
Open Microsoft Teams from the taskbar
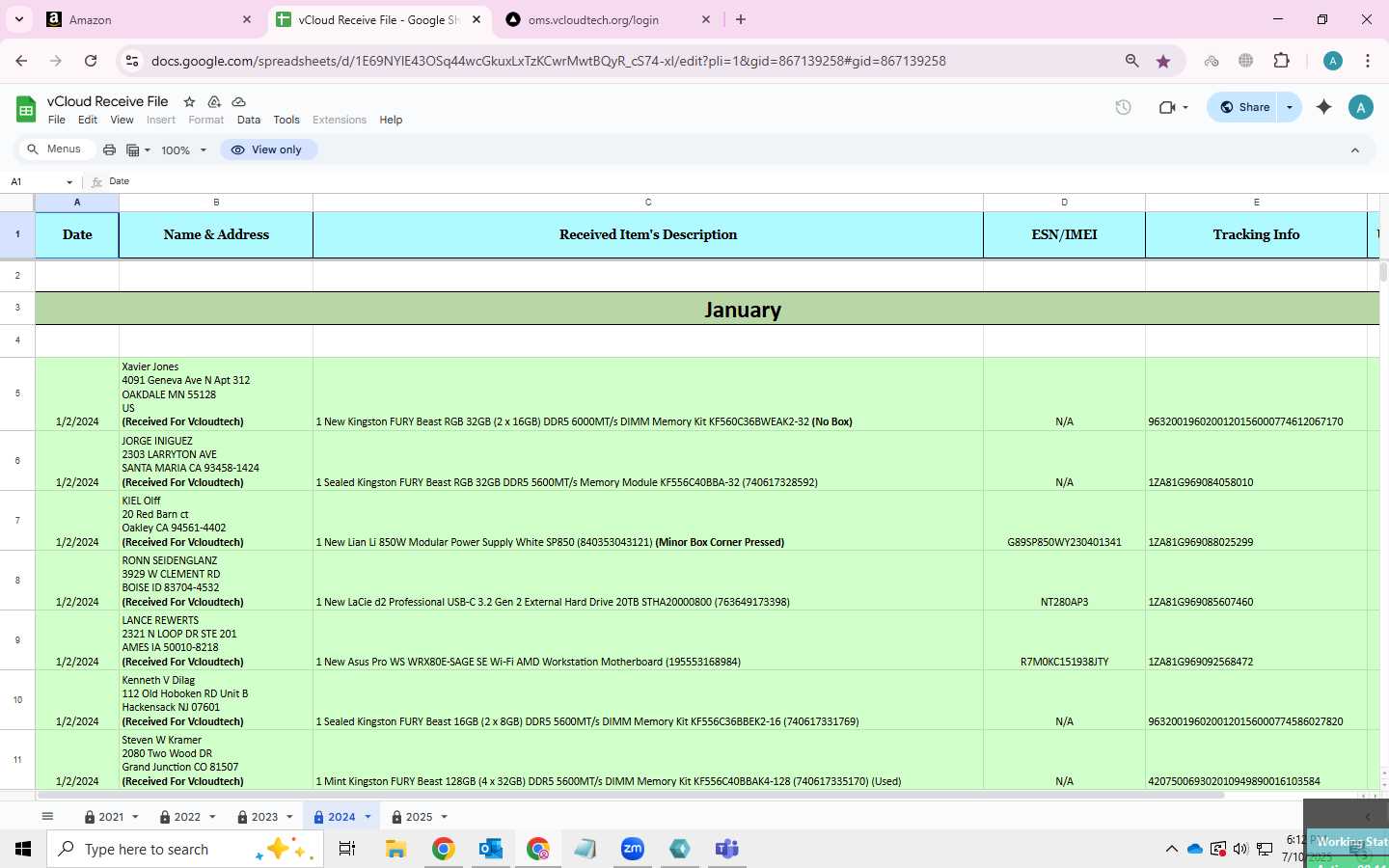(726, 849)
